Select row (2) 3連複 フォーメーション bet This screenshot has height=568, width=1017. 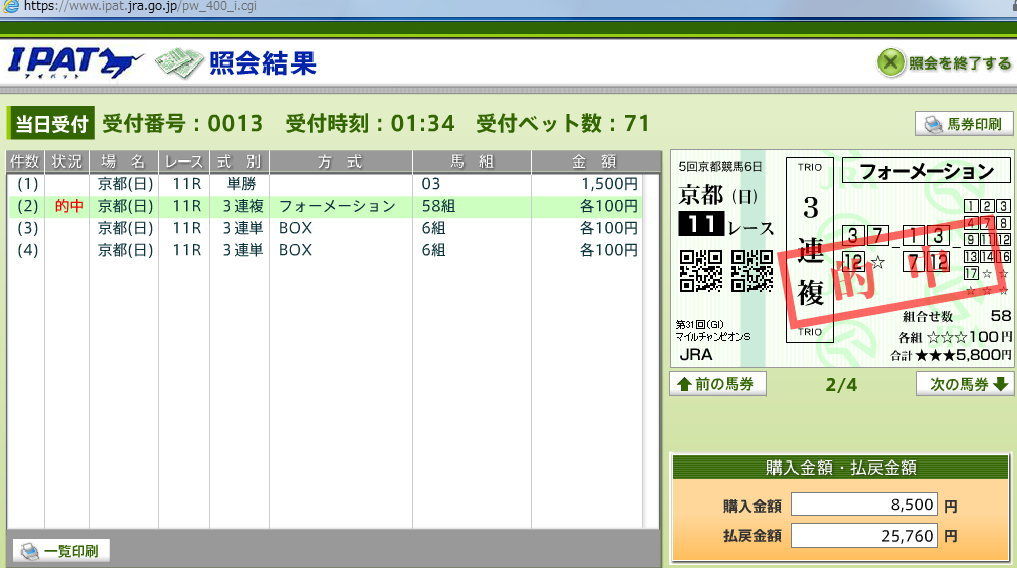[x=324, y=206]
